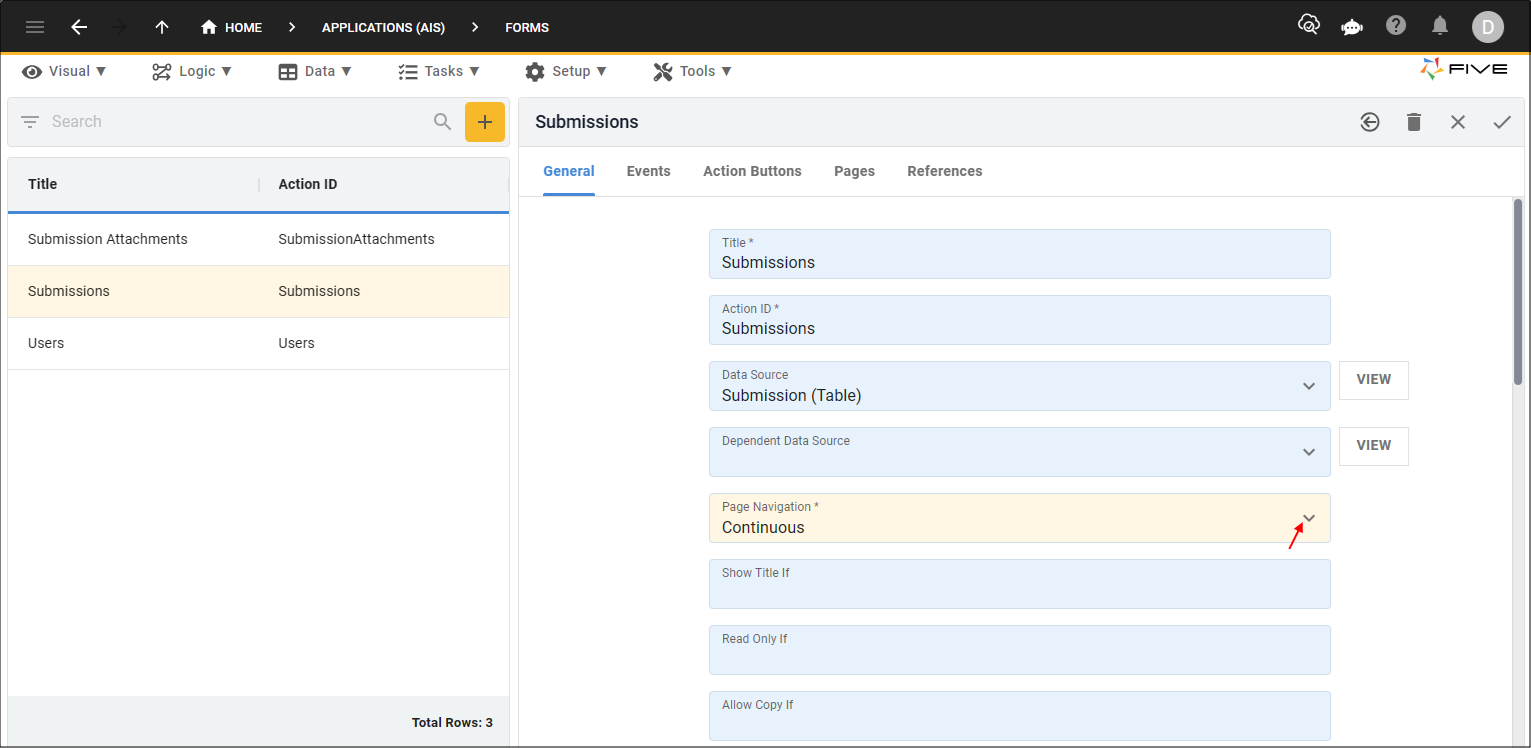Open the hamburger navigation menu
Viewport: 1531px width, 748px height.
(35, 27)
